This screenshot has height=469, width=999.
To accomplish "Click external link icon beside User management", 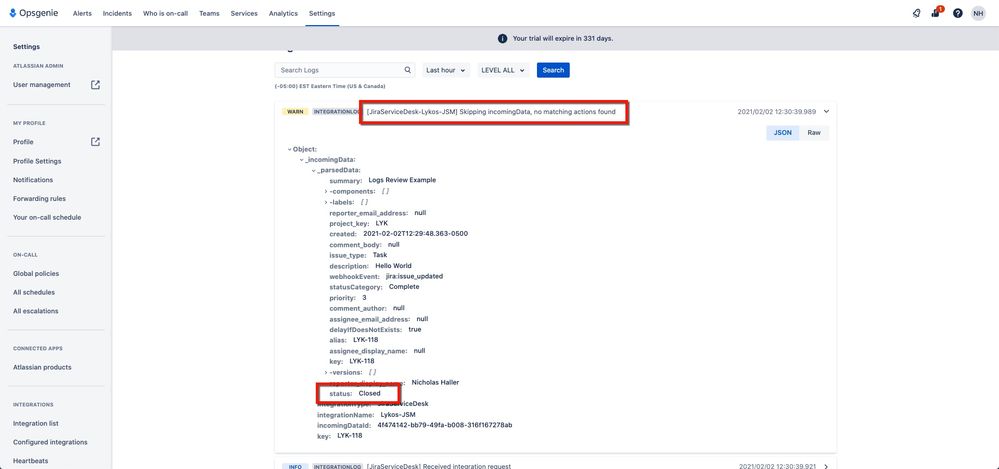I will tap(95, 85).
